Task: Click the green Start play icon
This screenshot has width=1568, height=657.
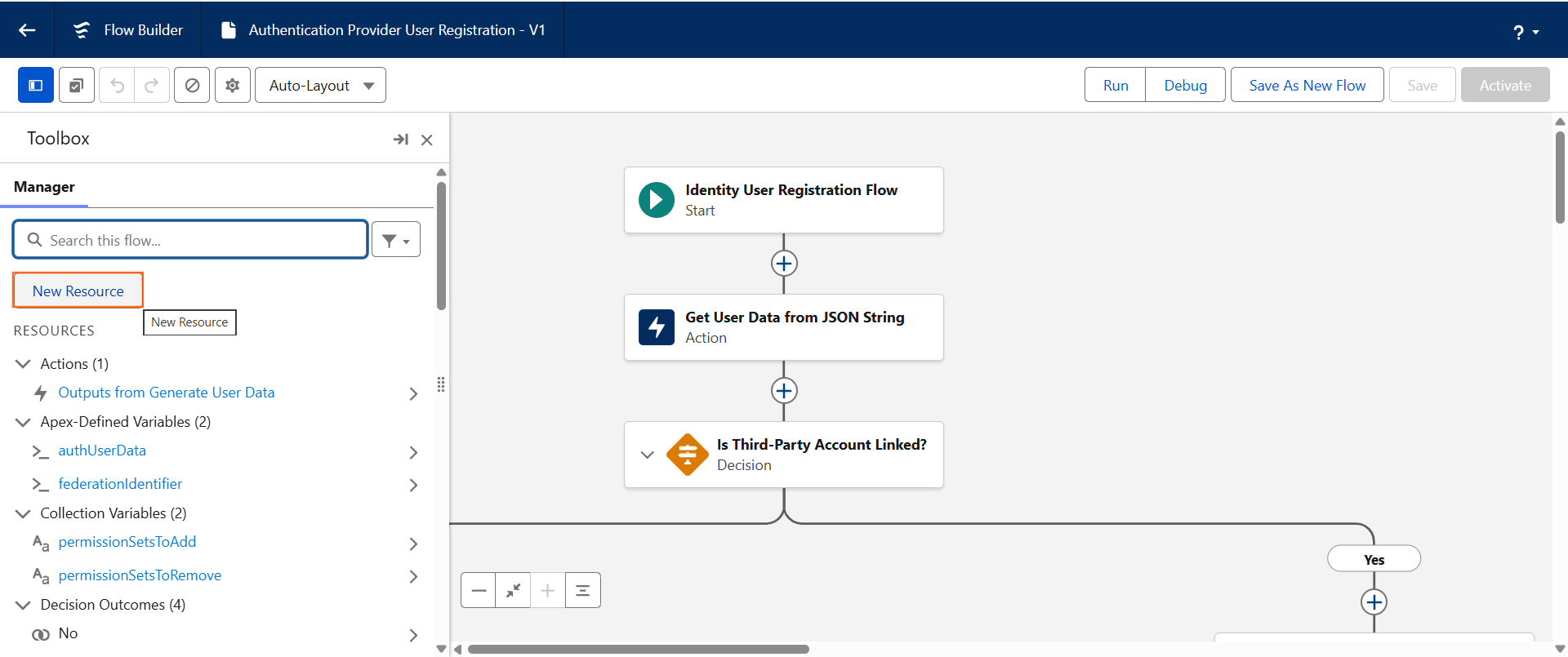Action: [x=657, y=200]
